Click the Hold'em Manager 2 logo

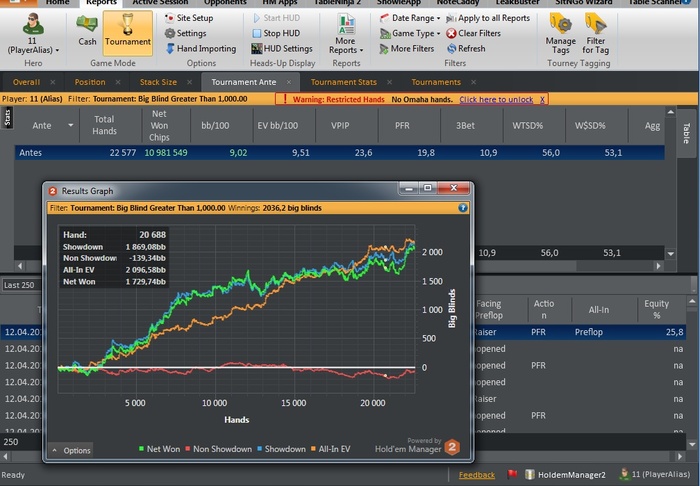point(452,447)
